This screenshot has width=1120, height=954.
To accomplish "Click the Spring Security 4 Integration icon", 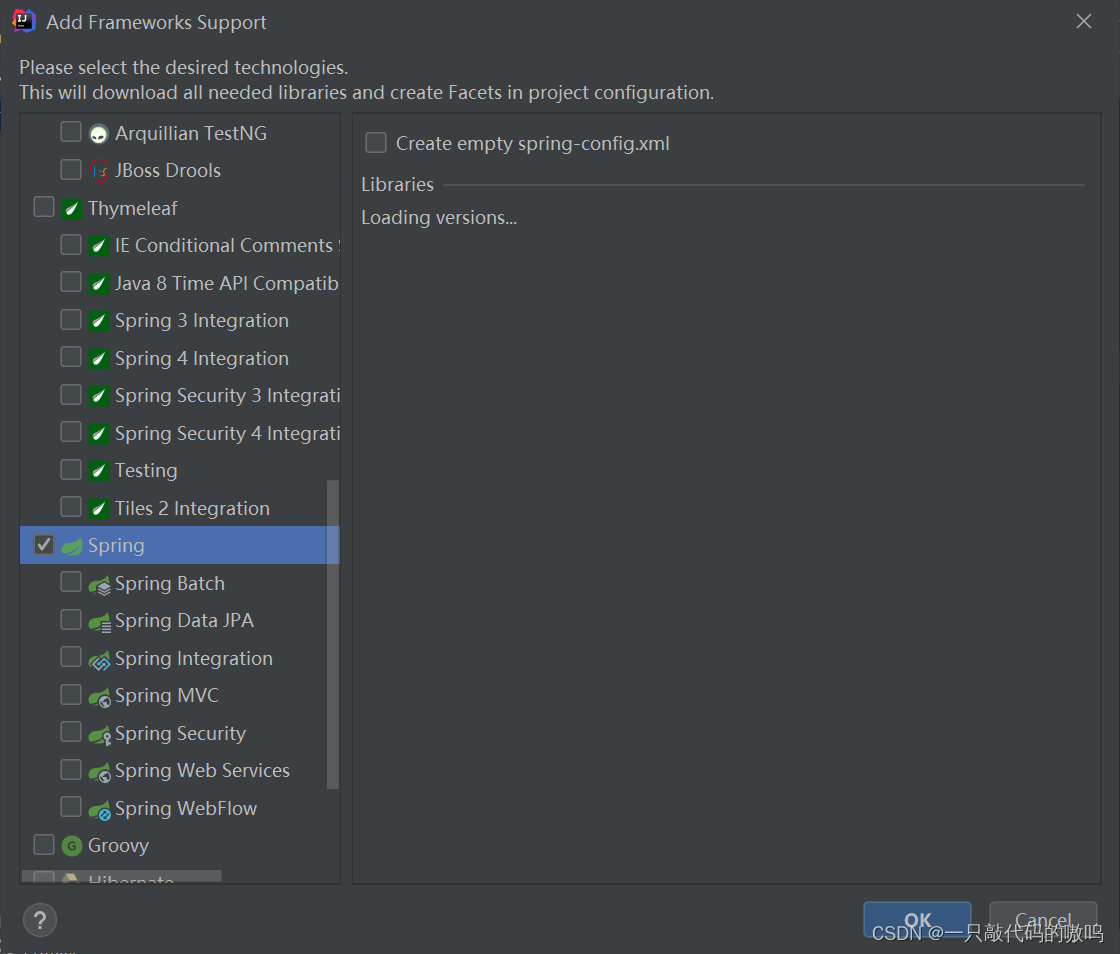I will pyautogui.click(x=99, y=433).
